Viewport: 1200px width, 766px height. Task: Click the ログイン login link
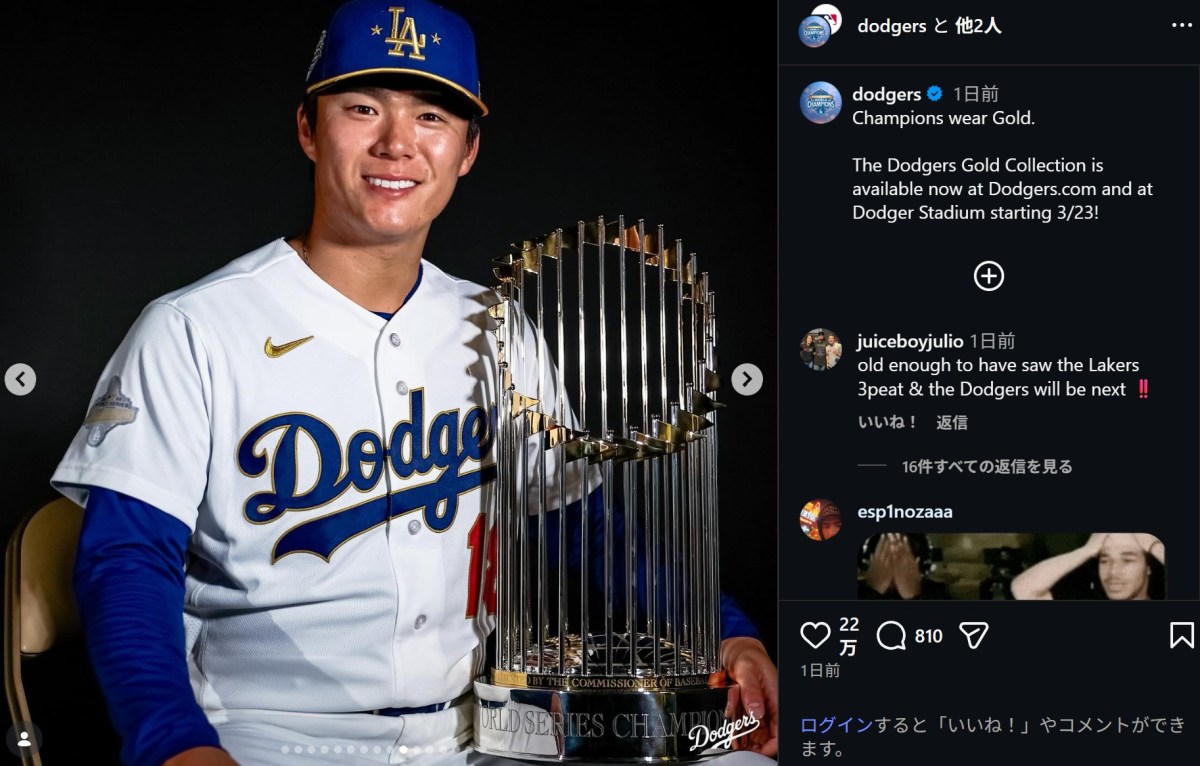click(x=836, y=725)
